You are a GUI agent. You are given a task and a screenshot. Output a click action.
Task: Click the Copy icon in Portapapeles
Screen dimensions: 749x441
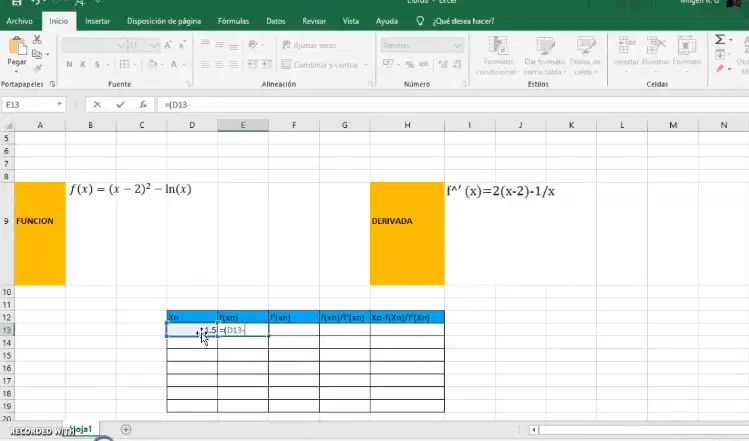coord(37,54)
